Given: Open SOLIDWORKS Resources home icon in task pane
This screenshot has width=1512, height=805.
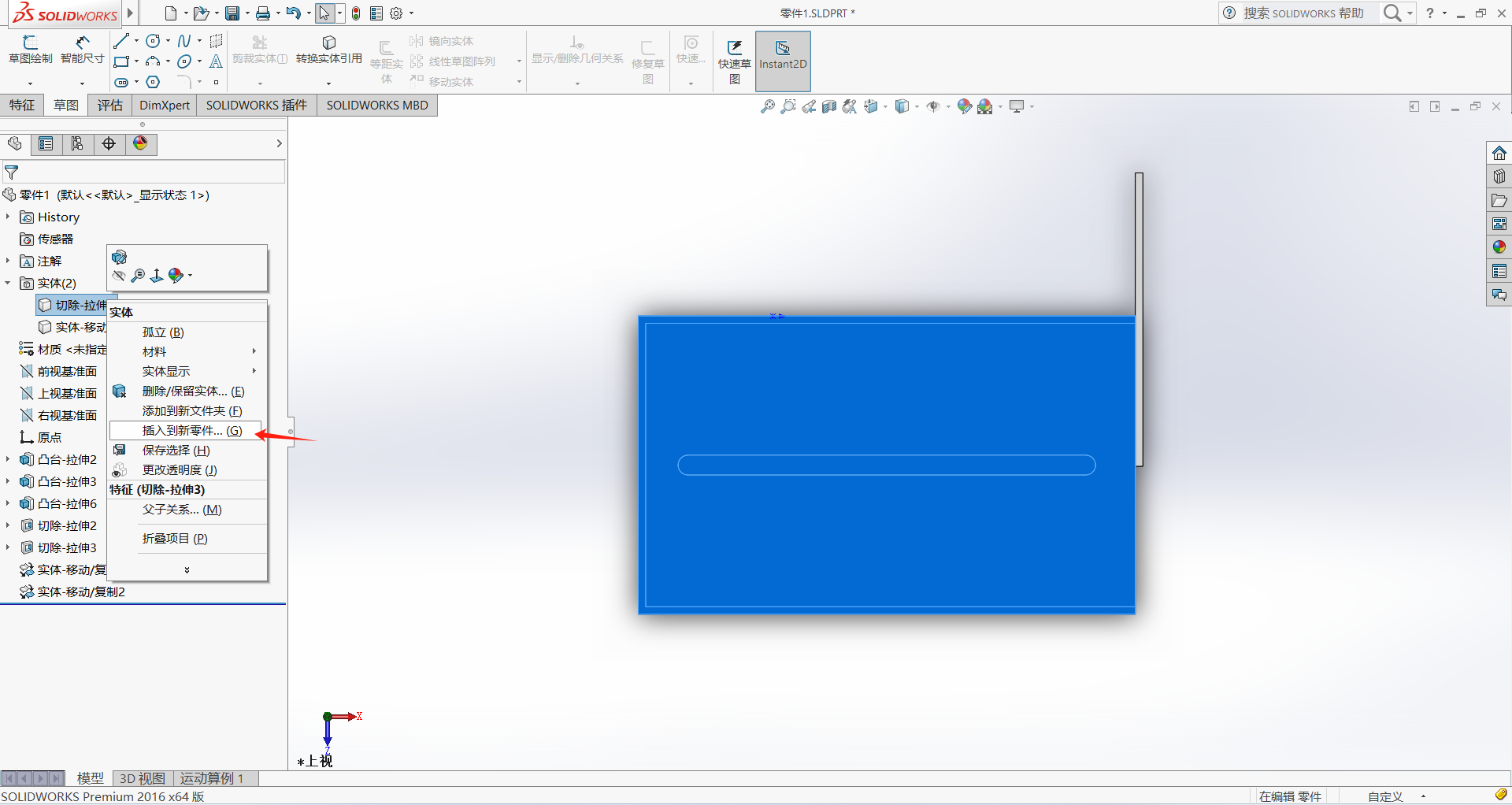Looking at the screenshot, I should pos(1499,153).
